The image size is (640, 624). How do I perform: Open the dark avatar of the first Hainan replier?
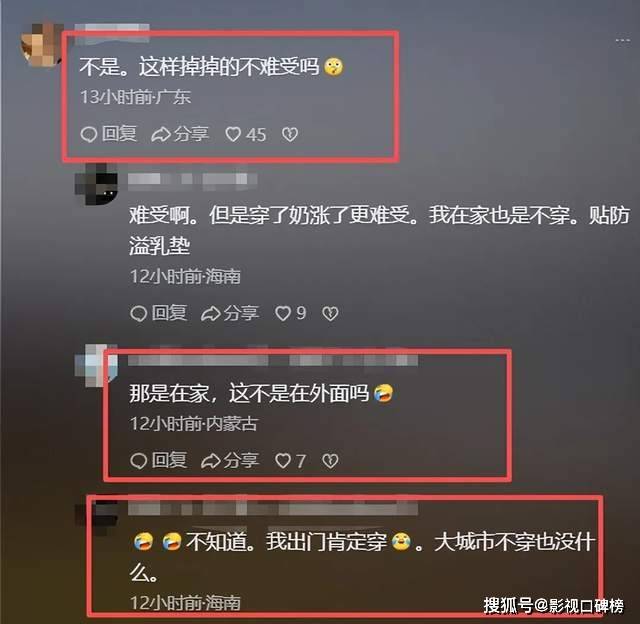(x=96, y=184)
